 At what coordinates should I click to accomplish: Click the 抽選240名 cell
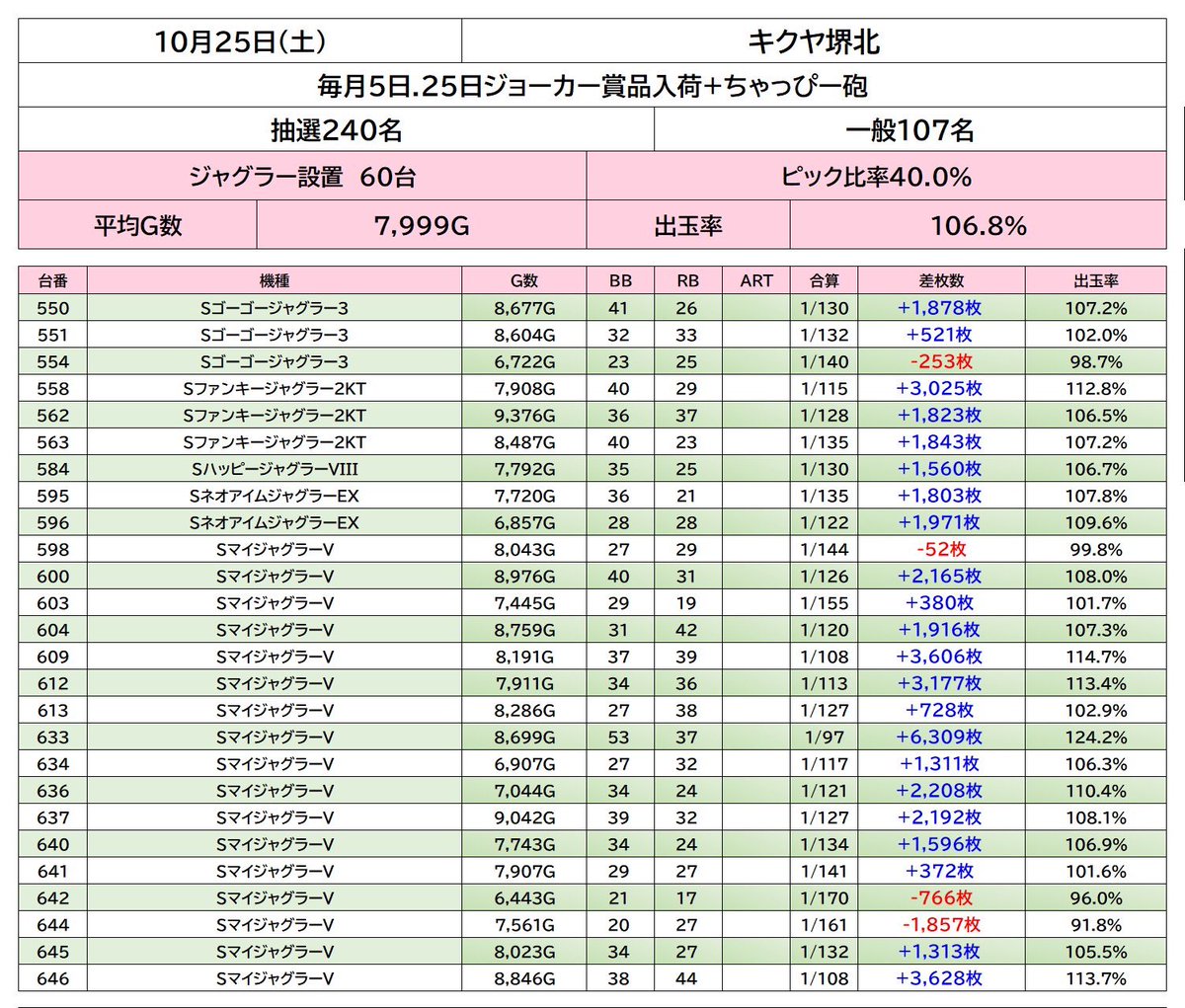(x=337, y=129)
